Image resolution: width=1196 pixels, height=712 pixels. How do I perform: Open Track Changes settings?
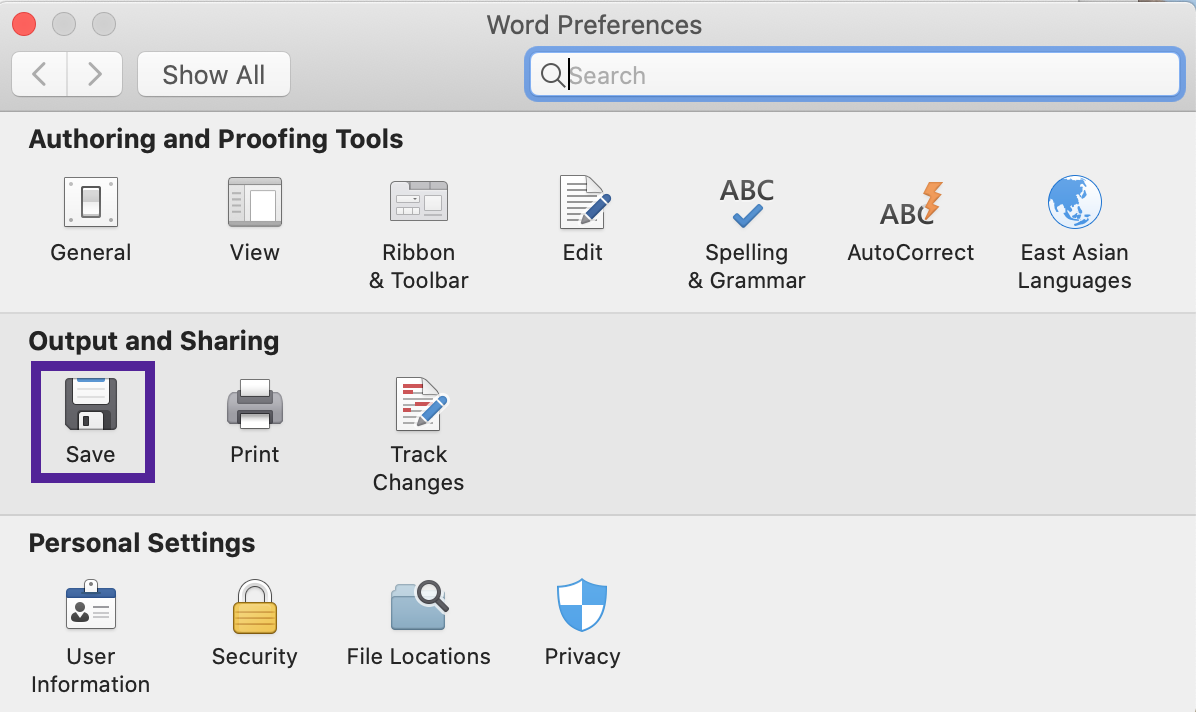419,436
